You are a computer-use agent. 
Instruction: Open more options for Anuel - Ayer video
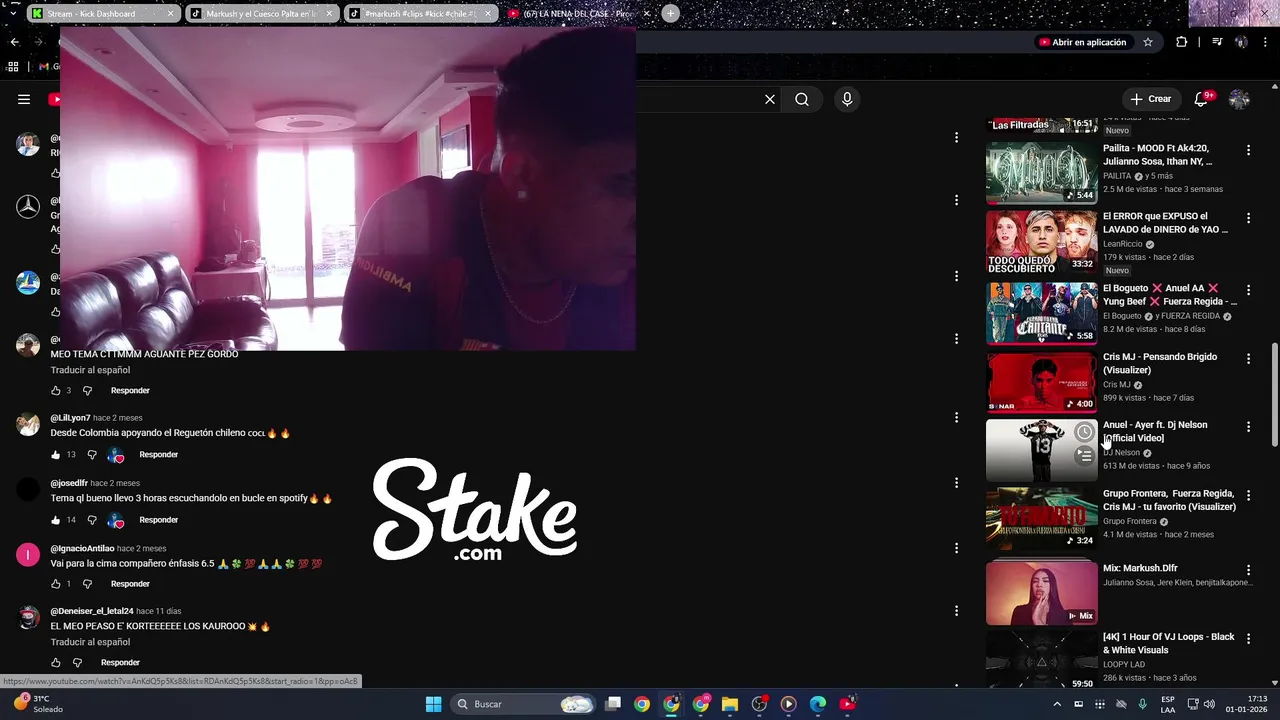pyautogui.click(x=1248, y=427)
